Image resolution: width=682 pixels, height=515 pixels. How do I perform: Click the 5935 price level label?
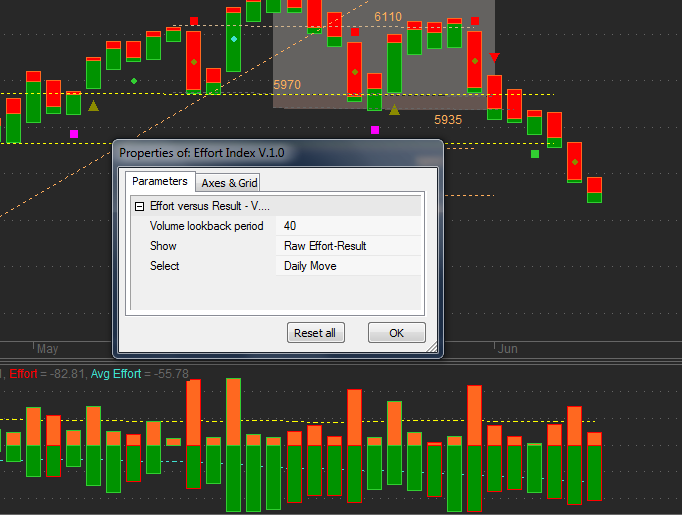coord(448,120)
